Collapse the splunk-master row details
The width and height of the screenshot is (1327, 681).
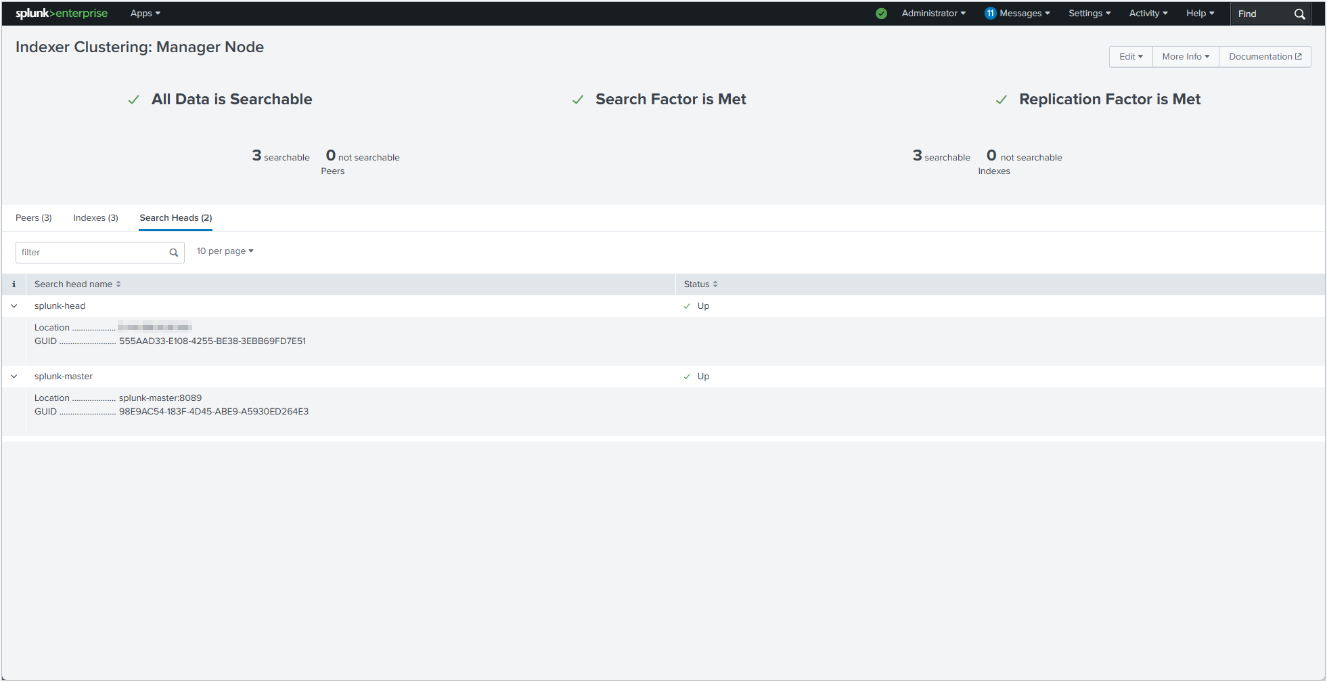[14, 376]
